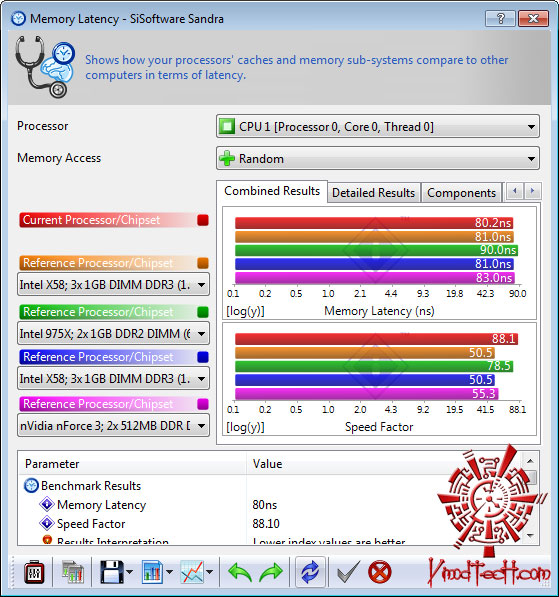Toggle the green Reference Processor/Chipset square

coord(203,312)
